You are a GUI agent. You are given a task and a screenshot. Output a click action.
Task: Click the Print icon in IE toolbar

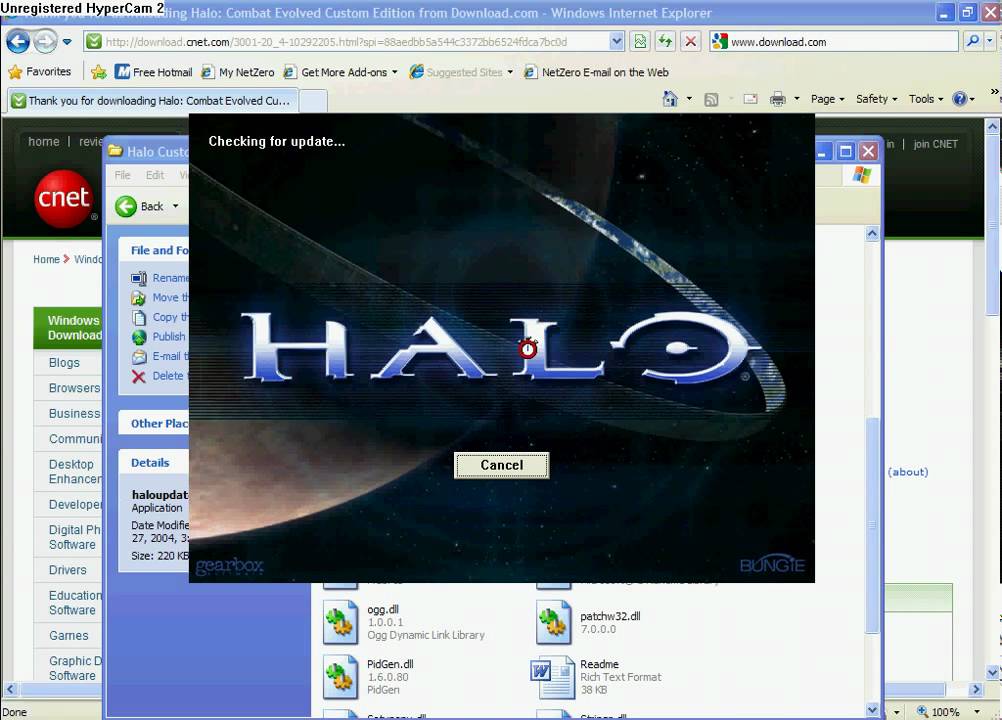click(778, 99)
